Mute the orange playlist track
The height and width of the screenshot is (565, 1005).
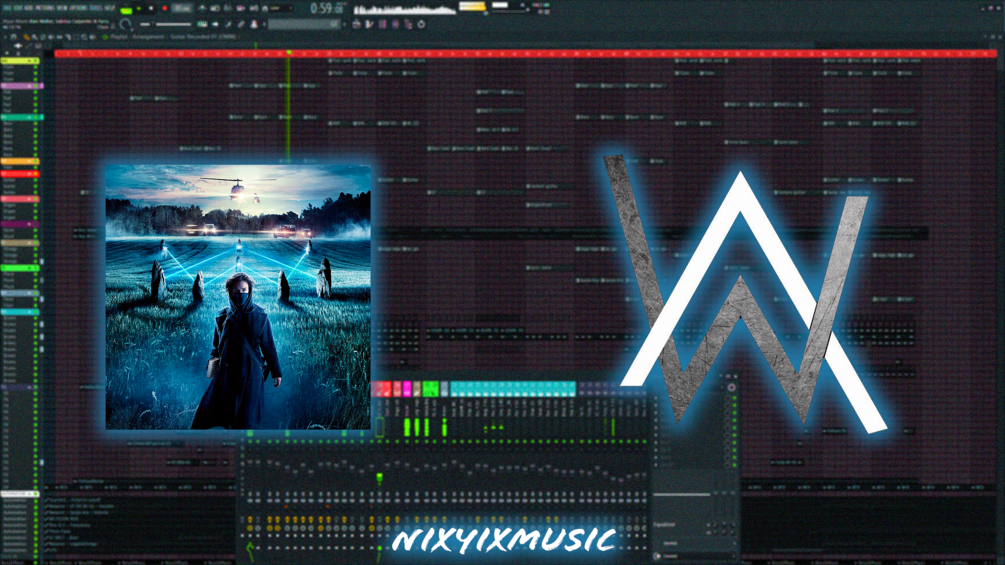pos(35,161)
